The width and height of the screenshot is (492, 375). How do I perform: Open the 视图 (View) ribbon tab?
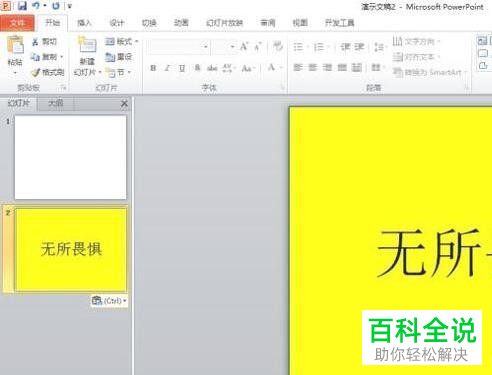(x=300, y=23)
